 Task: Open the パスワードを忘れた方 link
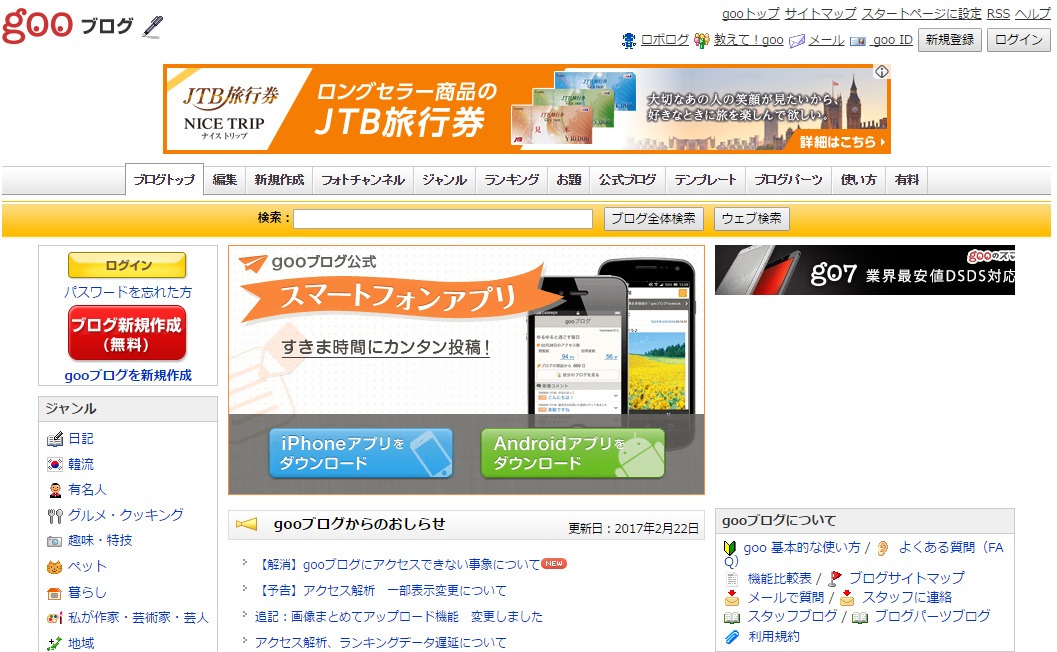click(x=127, y=293)
